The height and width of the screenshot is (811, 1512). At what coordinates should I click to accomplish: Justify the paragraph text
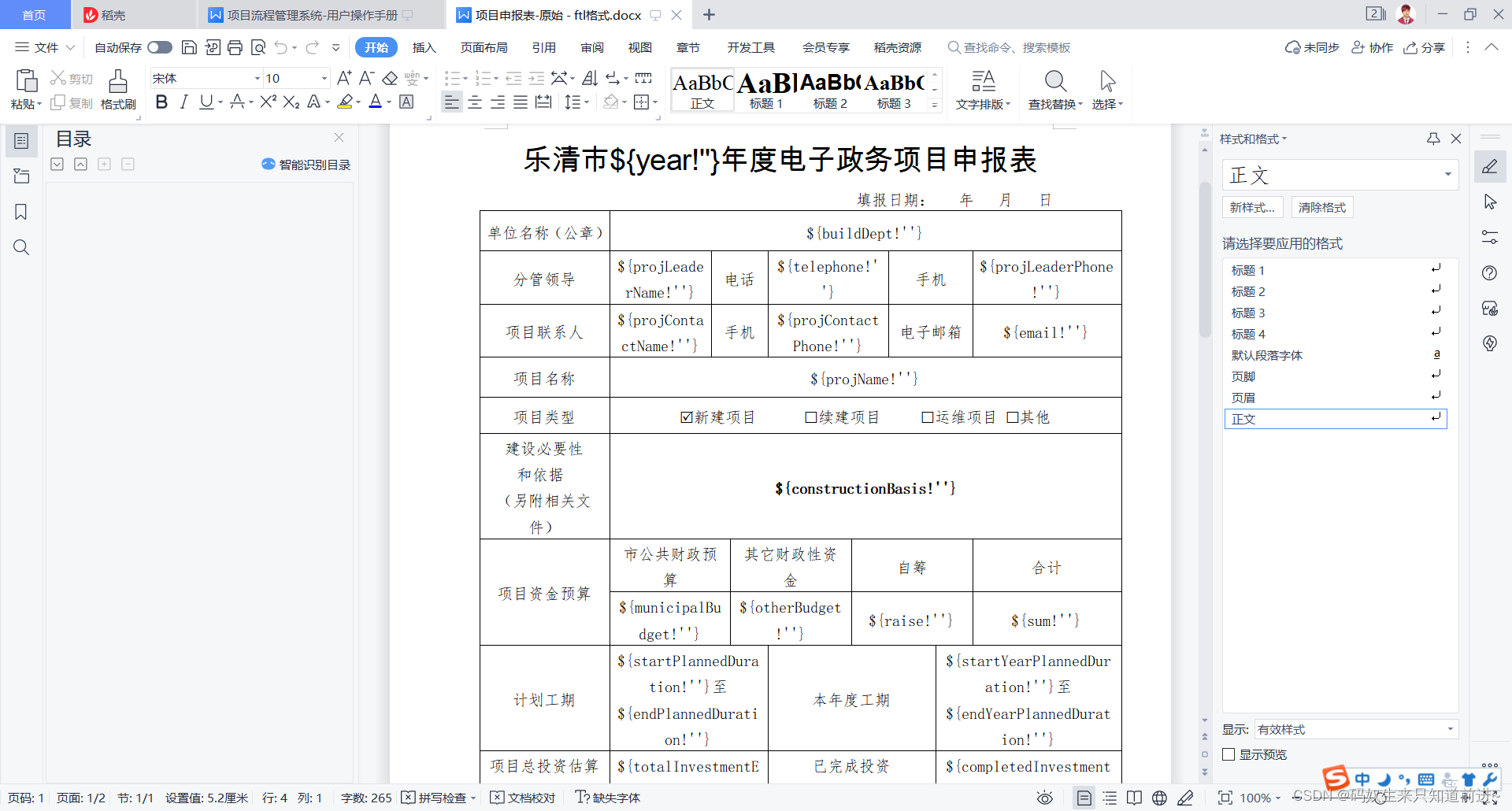click(x=521, y=102)
